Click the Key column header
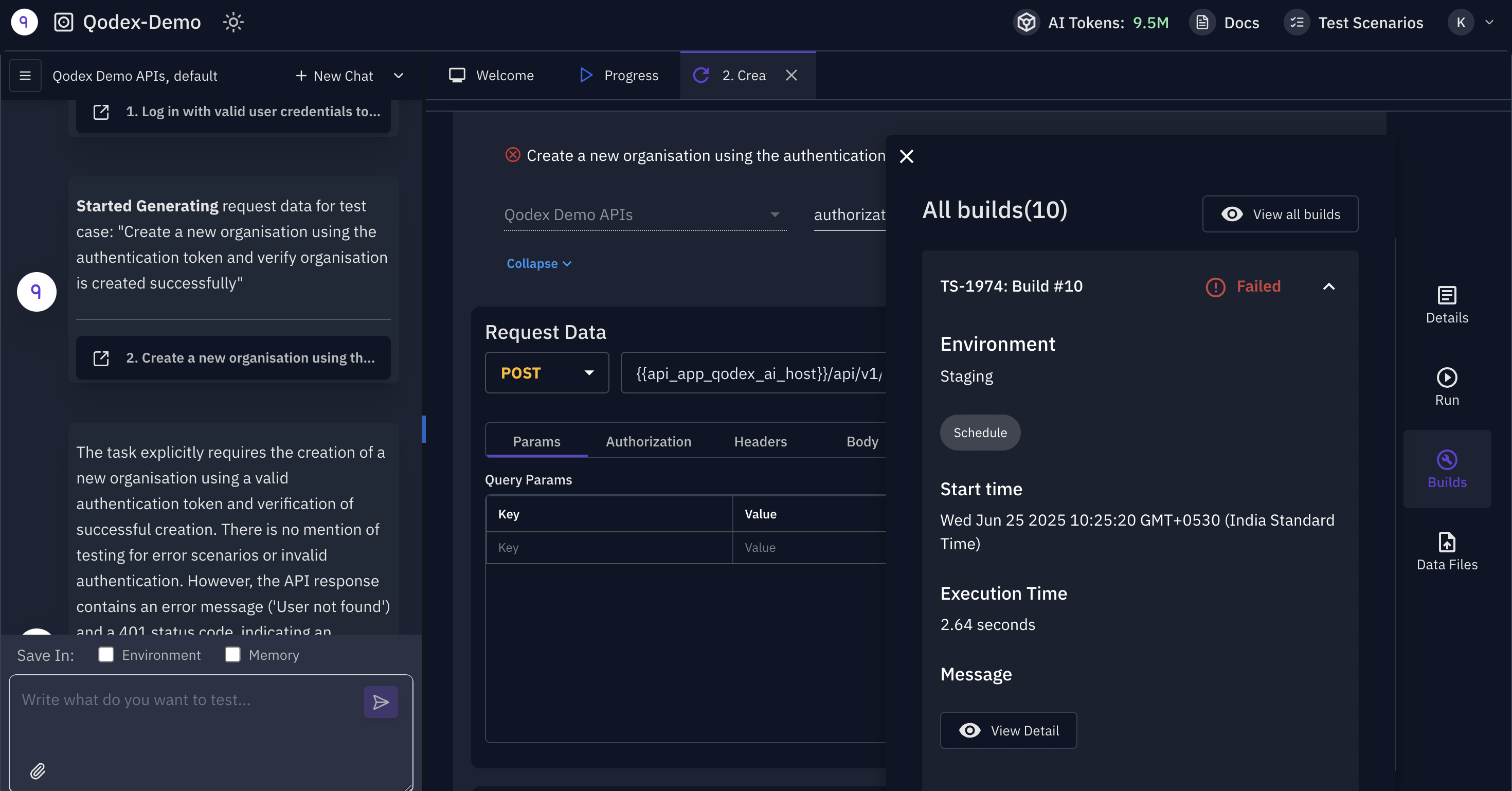Image resolution: width=1512 pixels, height=791 pixels. pyautogui.click(x=609, y=513)
